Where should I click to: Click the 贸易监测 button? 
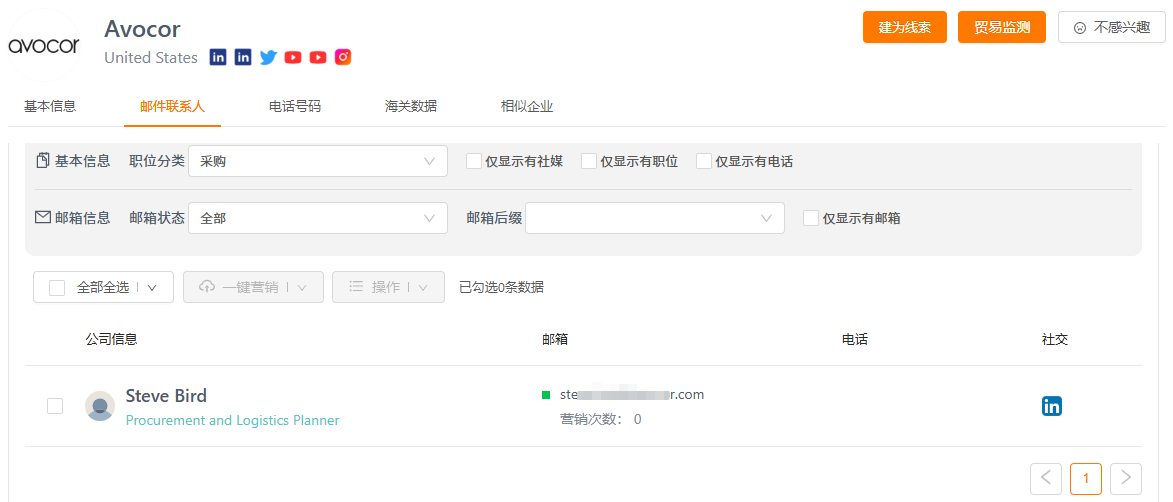(x=1002, y=27)
